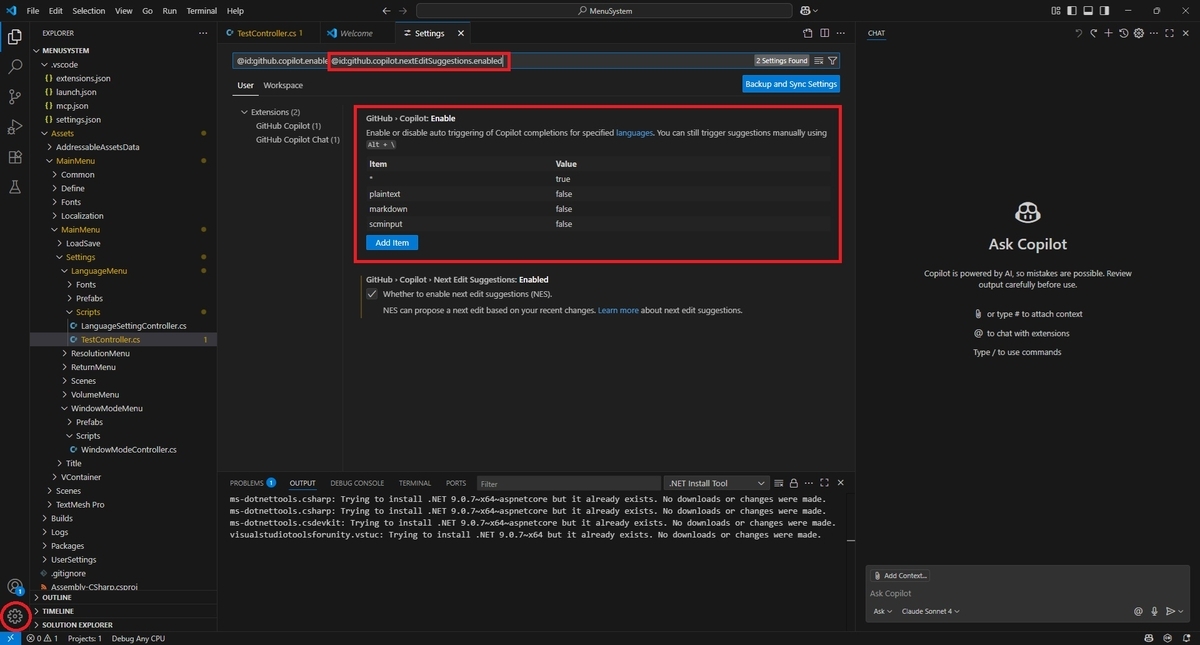Viewport: 1200px width, 645px height.
Task: Switch to Workspace settings tab
Action: point(283,85)
